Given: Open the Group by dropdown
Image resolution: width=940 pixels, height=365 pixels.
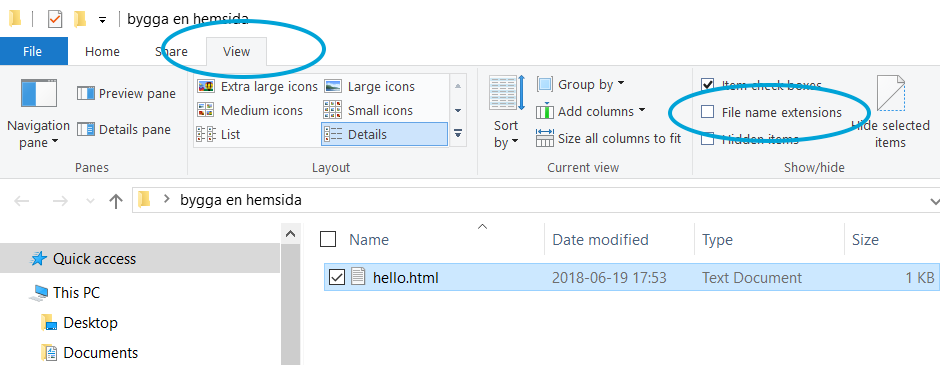Looking at the screenshot, I should coord(580,85).
